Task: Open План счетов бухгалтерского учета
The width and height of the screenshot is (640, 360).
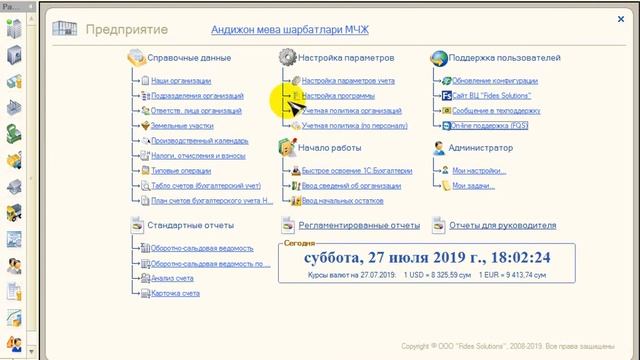Action: 212,201
